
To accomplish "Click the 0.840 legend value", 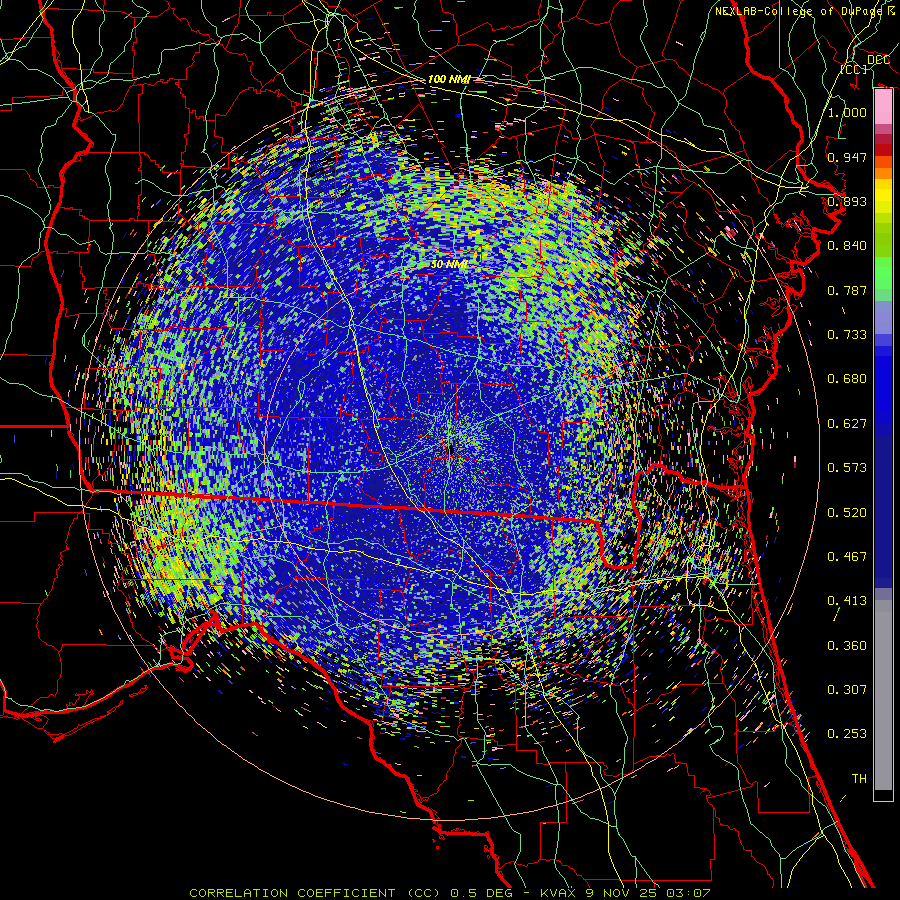I will pyautogui.click(x=847, y=246).
